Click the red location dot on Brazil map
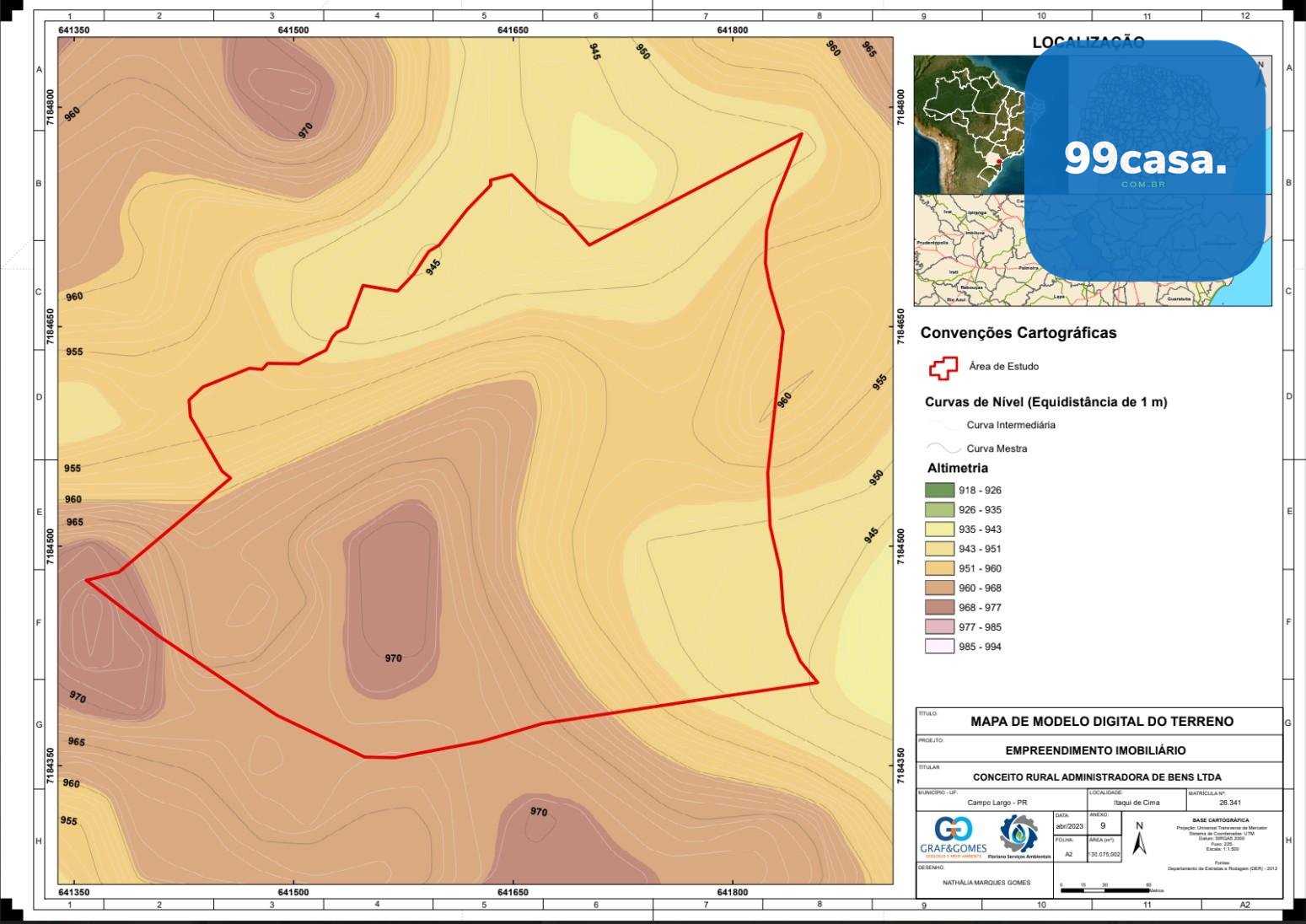Screen dimensions: 1306x924 click(x=998, y=161)
